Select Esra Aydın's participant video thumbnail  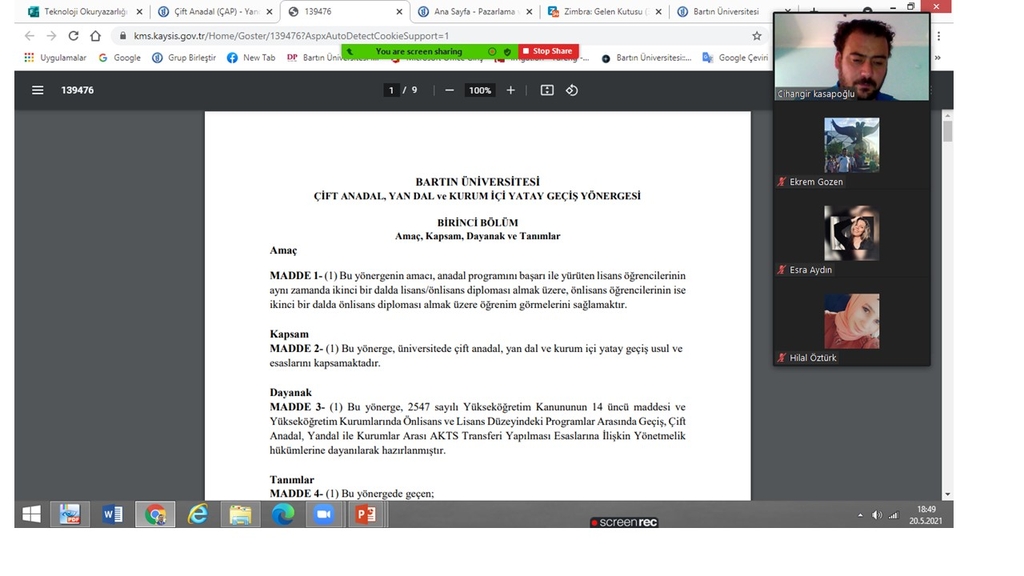click(x=851, y=233)
